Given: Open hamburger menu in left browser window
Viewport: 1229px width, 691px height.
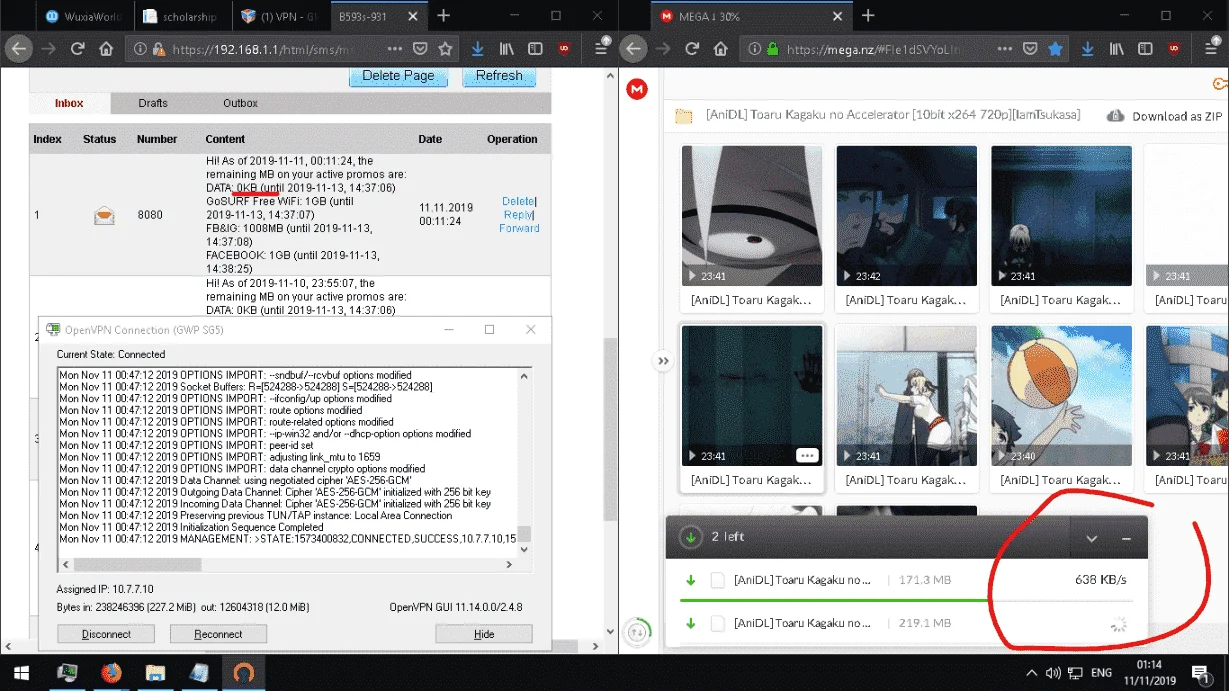Looking at the screenshot, I should click(x=602, y=49).
